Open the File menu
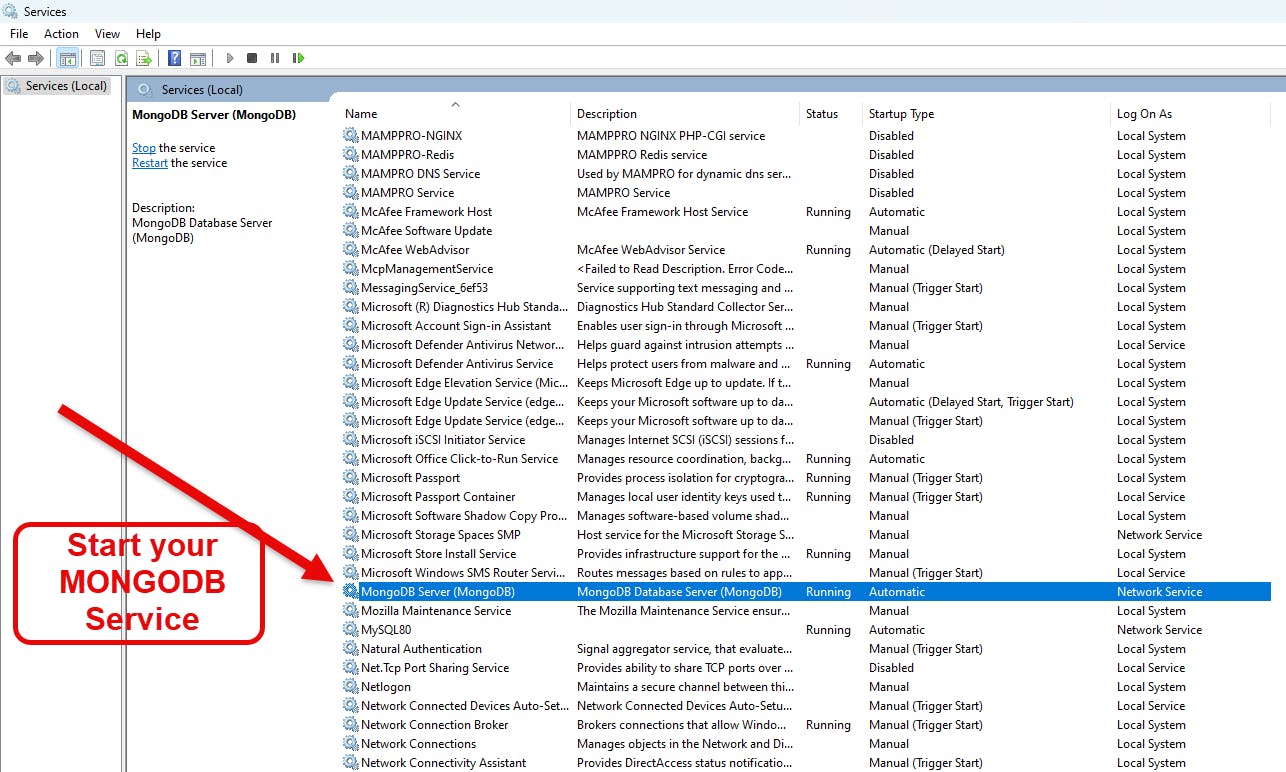Image resolution: width=1286 pixels, height=772 pixels. coord(19,34)
